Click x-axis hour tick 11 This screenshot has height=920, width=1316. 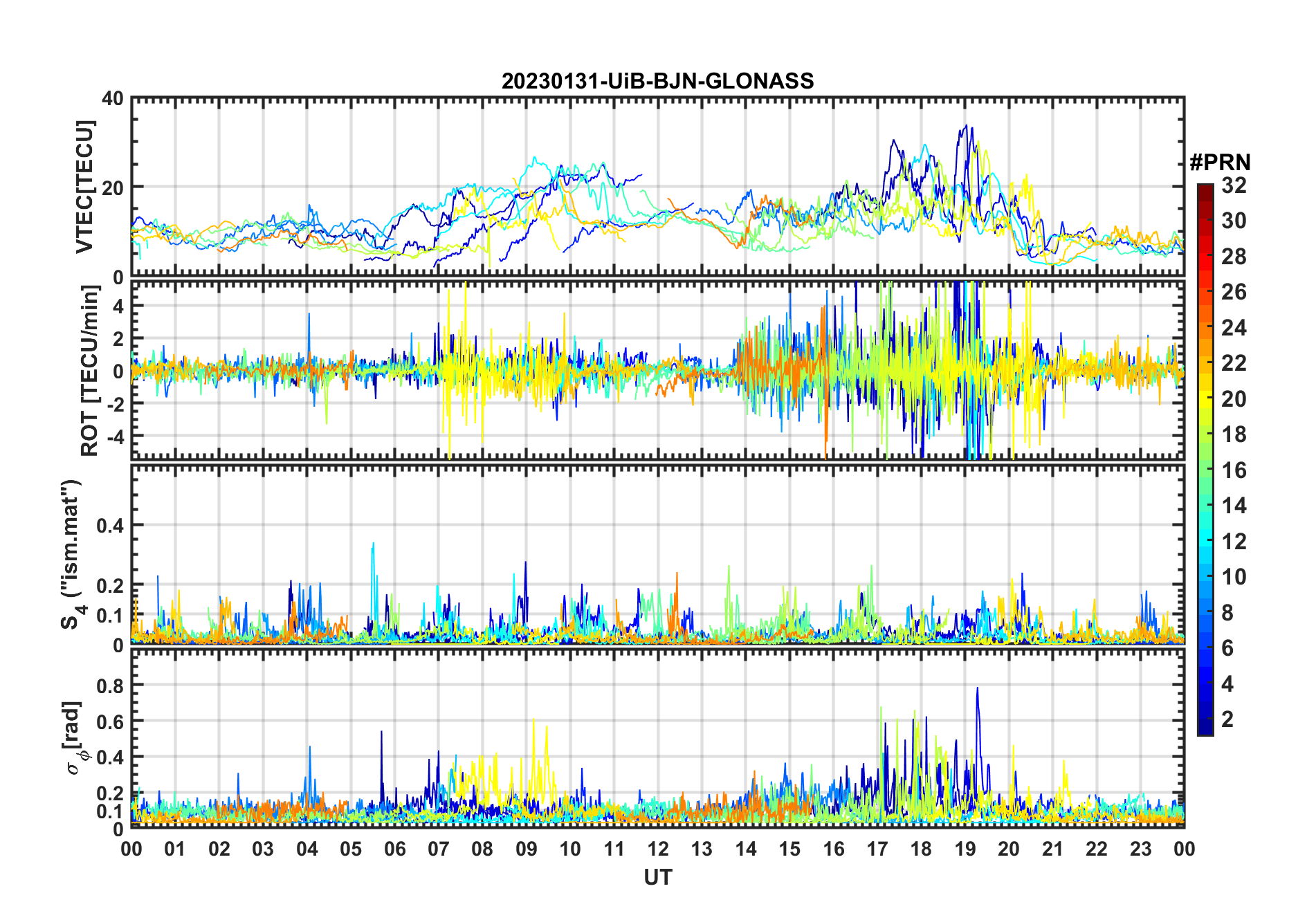(x=614, y=849)
